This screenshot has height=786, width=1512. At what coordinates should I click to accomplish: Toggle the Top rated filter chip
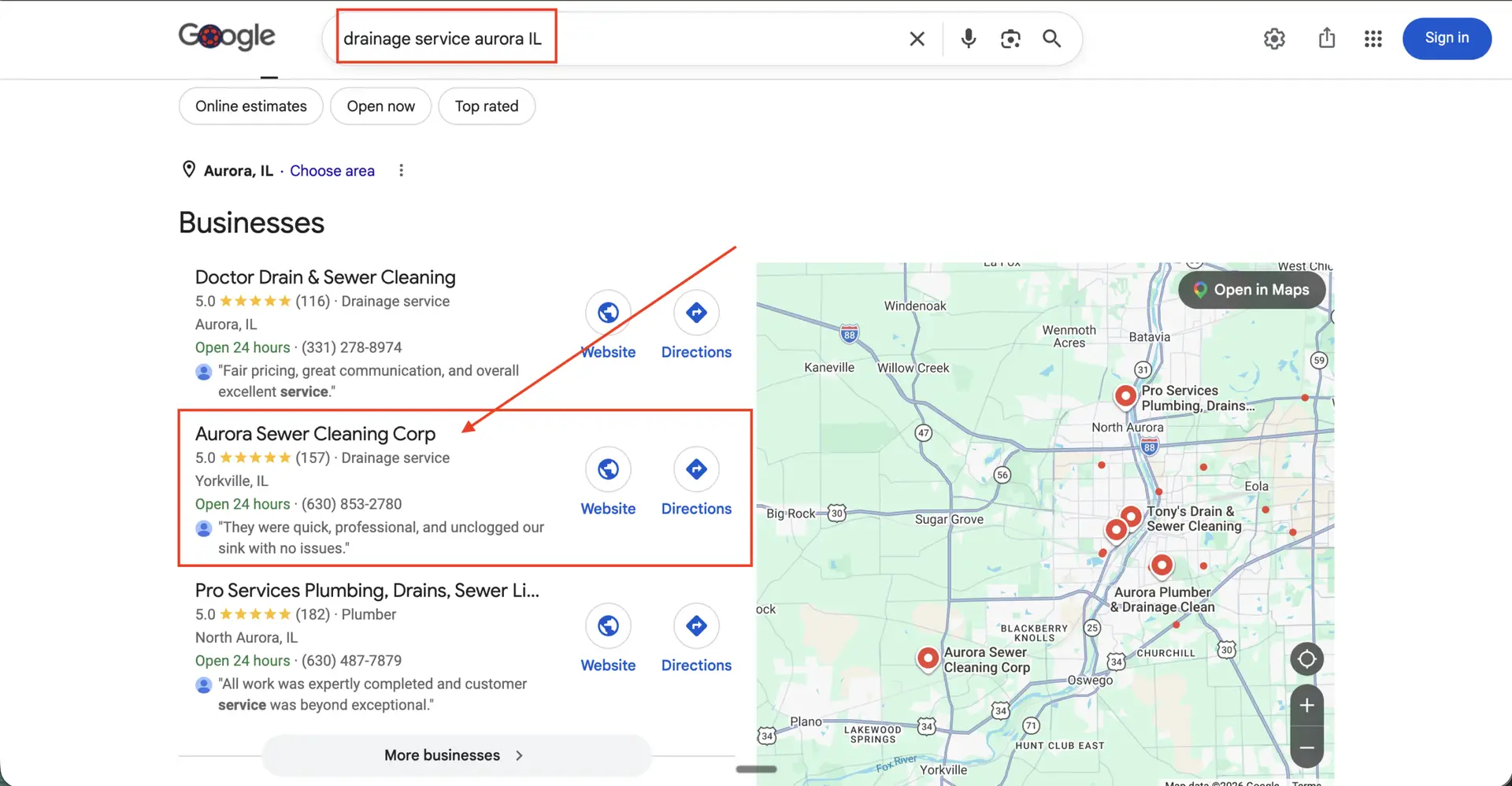click(x=487, y=106)
